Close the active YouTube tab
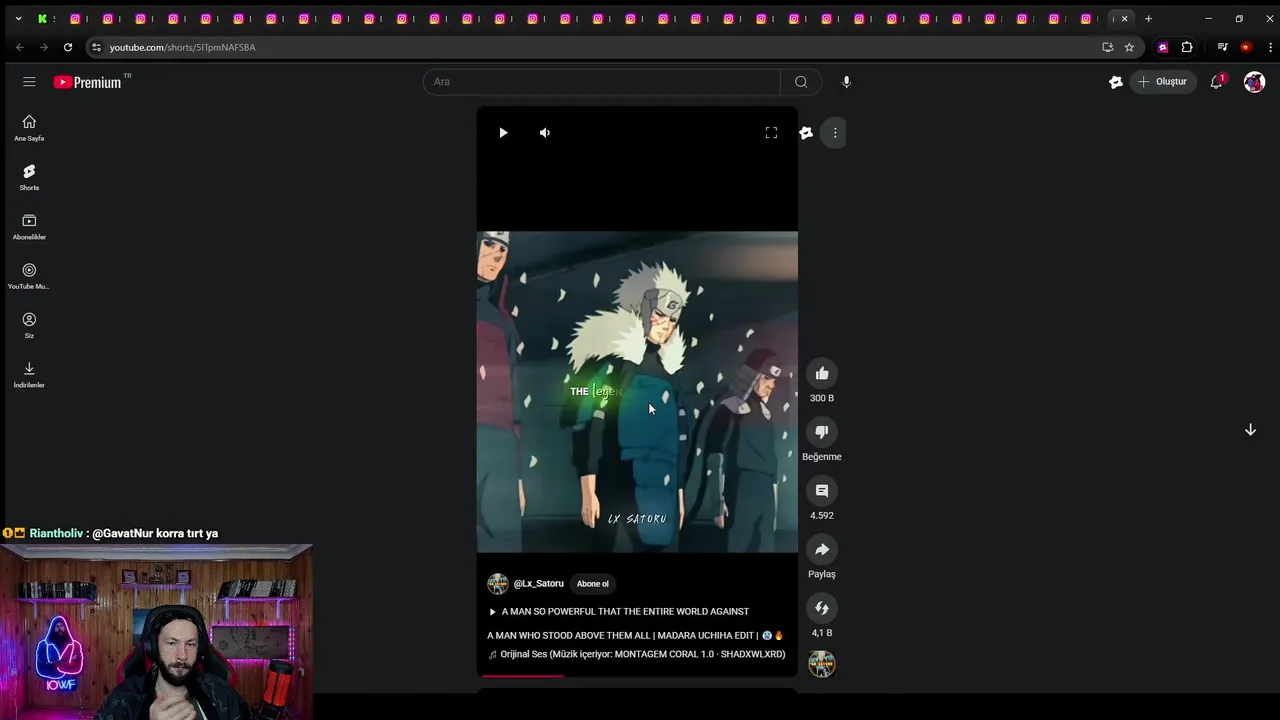 (x=1124, y=18)
